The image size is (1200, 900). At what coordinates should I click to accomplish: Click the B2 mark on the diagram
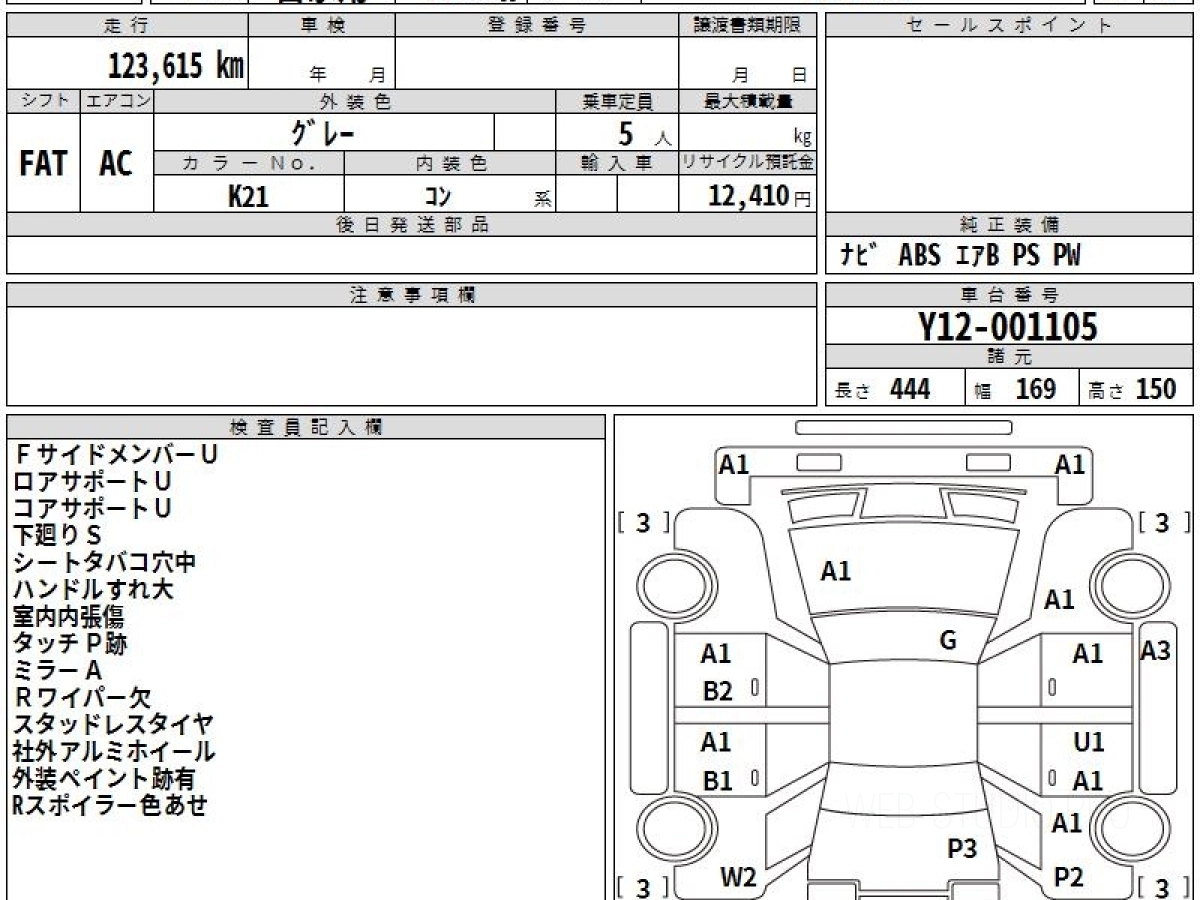tap(717, 691)
